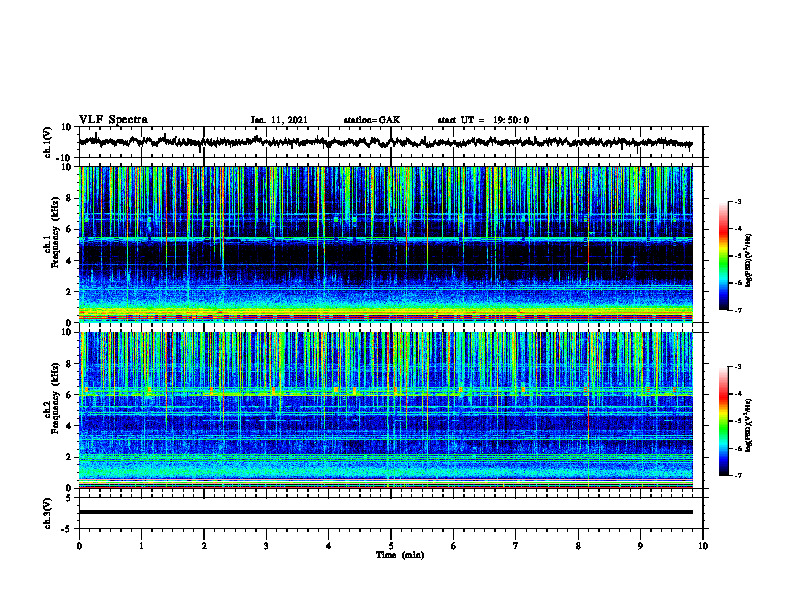Click the ch.1 voltage waveform trace
This screenshot has height=612, width=792.
pos(385,142)
